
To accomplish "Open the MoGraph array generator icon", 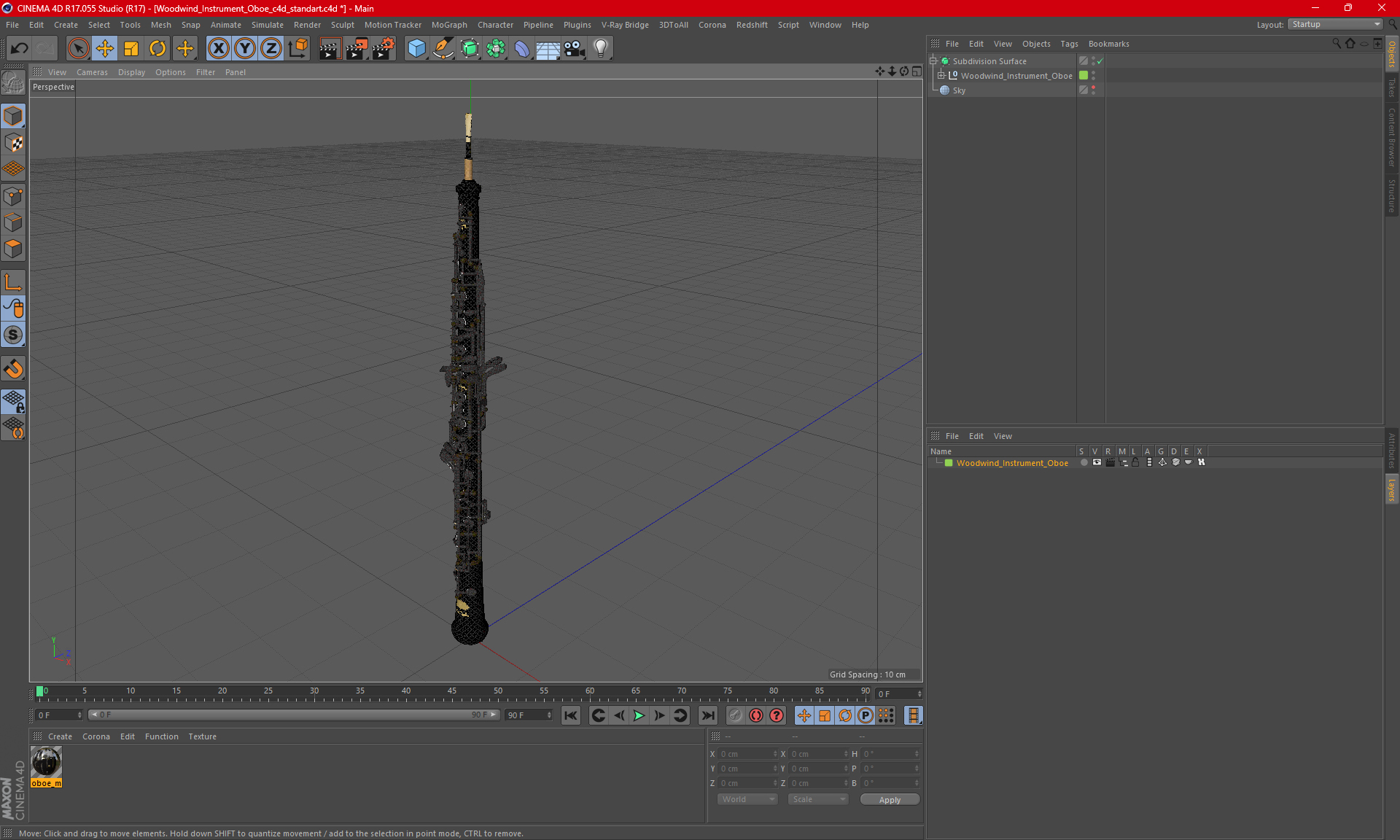I will [x=496, y=48].
